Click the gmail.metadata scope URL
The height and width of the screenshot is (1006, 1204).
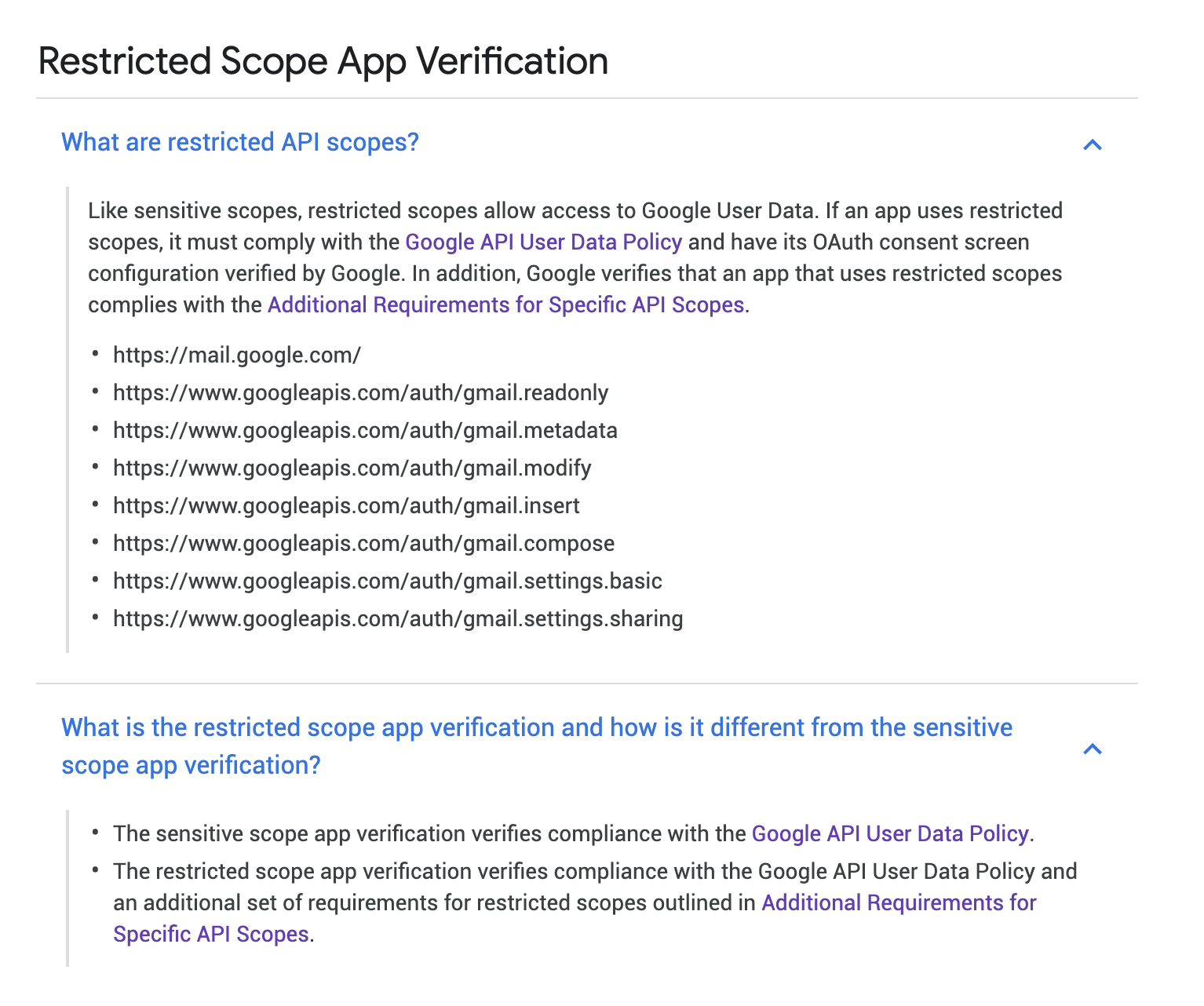point(365,430)
